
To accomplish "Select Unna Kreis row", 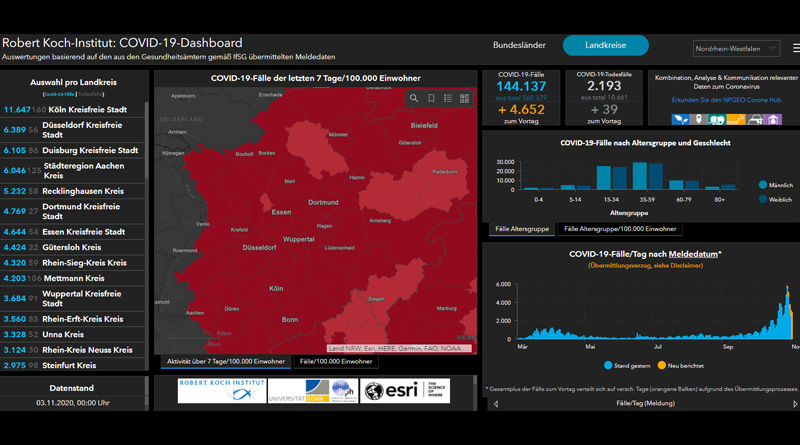I will (72, 334).
